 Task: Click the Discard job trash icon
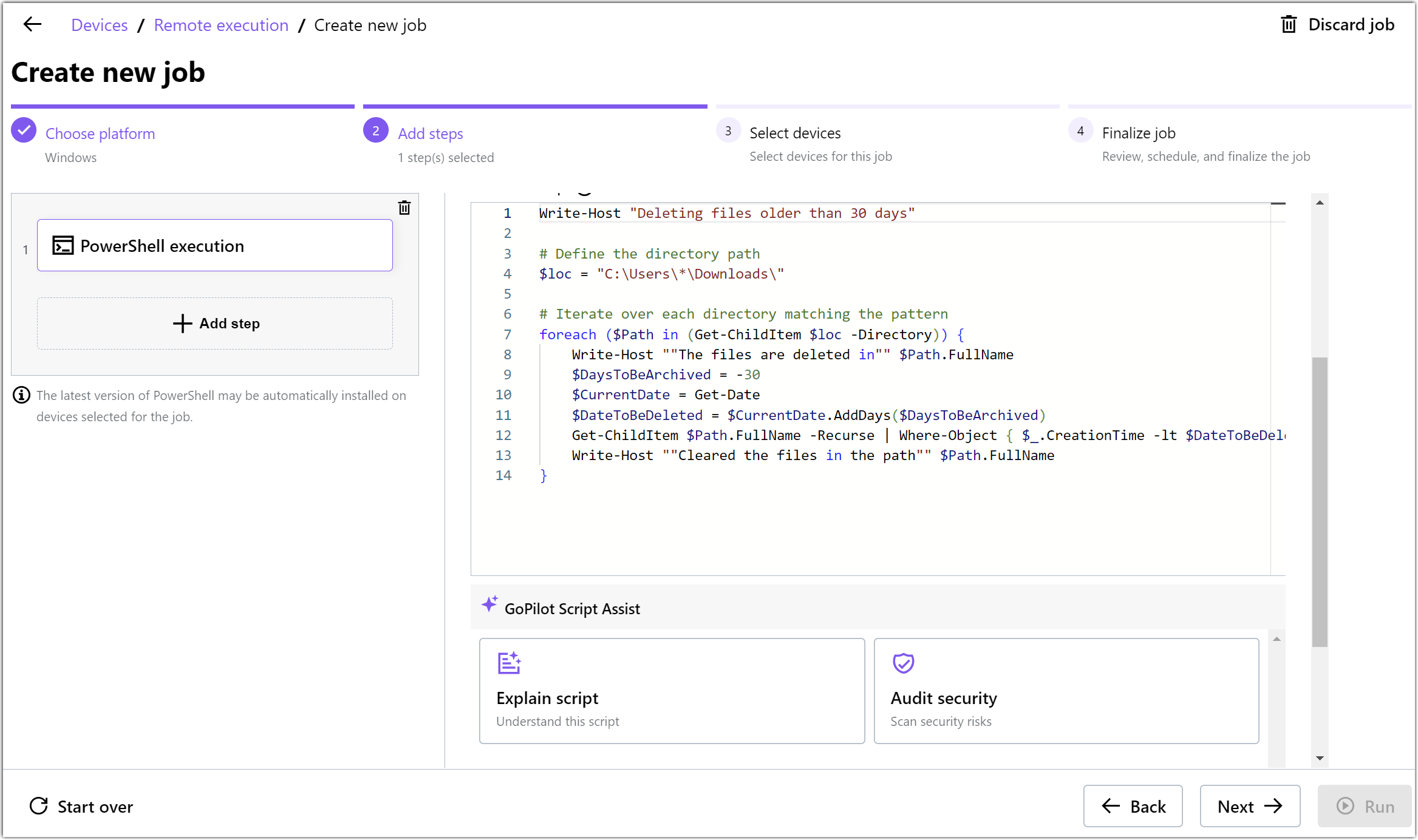1288,25
